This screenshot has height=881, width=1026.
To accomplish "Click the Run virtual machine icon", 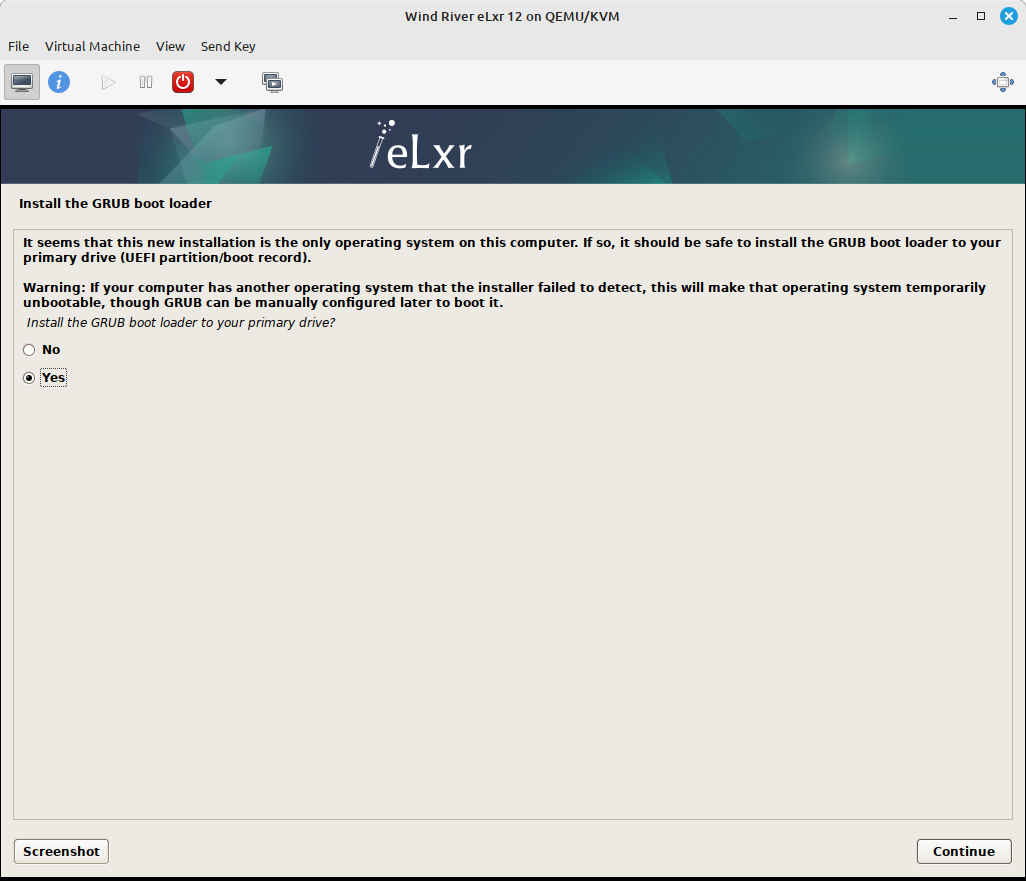I will 107,81.
